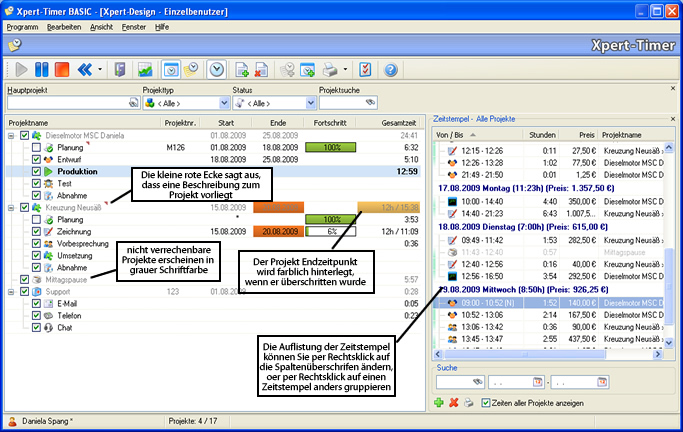The height and width of the screenshot is (432, 683).
Task: Sort projects by the Gesamtzeit column header
Action: pyautogui.click(x=389, y=123)
